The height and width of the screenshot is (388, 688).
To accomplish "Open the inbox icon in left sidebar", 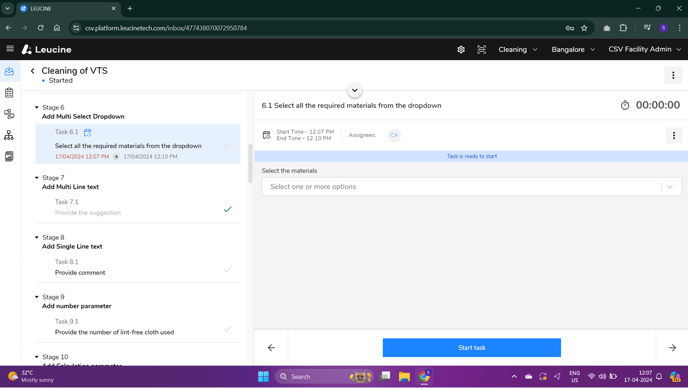I will (x=9, y=71).
